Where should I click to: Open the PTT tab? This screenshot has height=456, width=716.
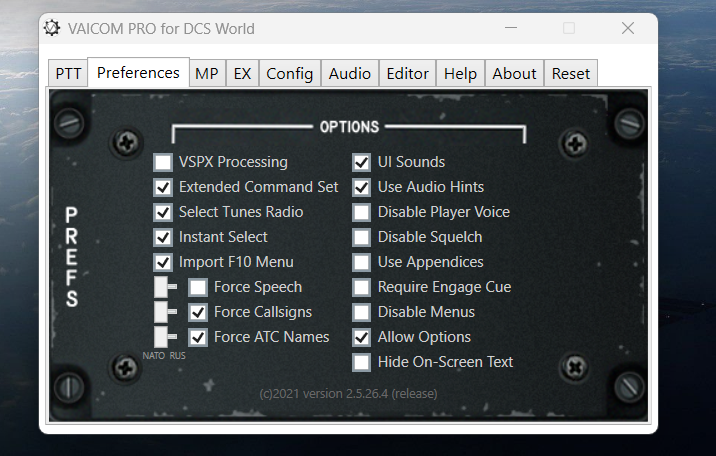(x=68, y=73)
